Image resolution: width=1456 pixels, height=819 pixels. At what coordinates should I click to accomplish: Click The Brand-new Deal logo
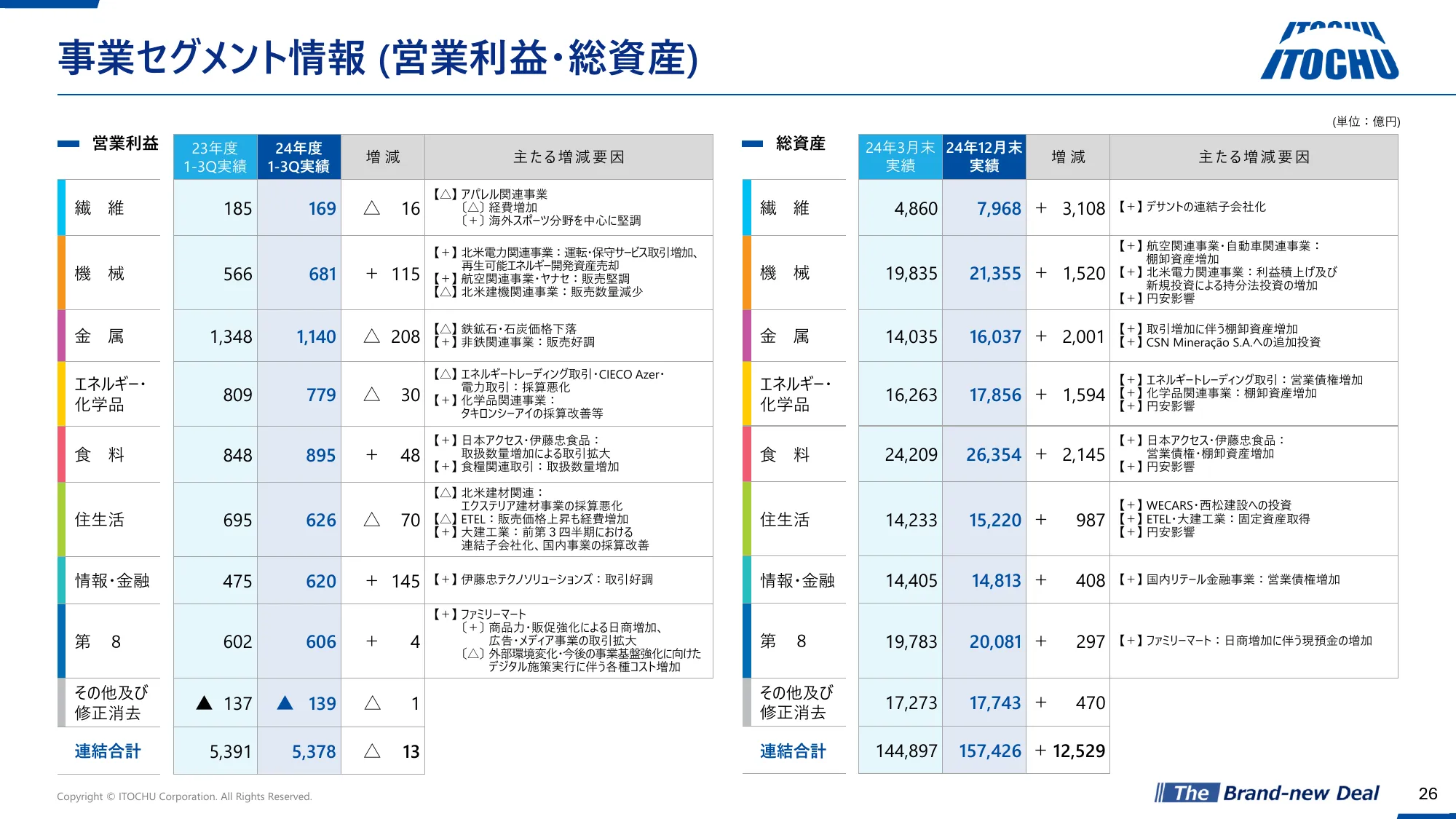pyautogui.click(x=1267, y=793)
